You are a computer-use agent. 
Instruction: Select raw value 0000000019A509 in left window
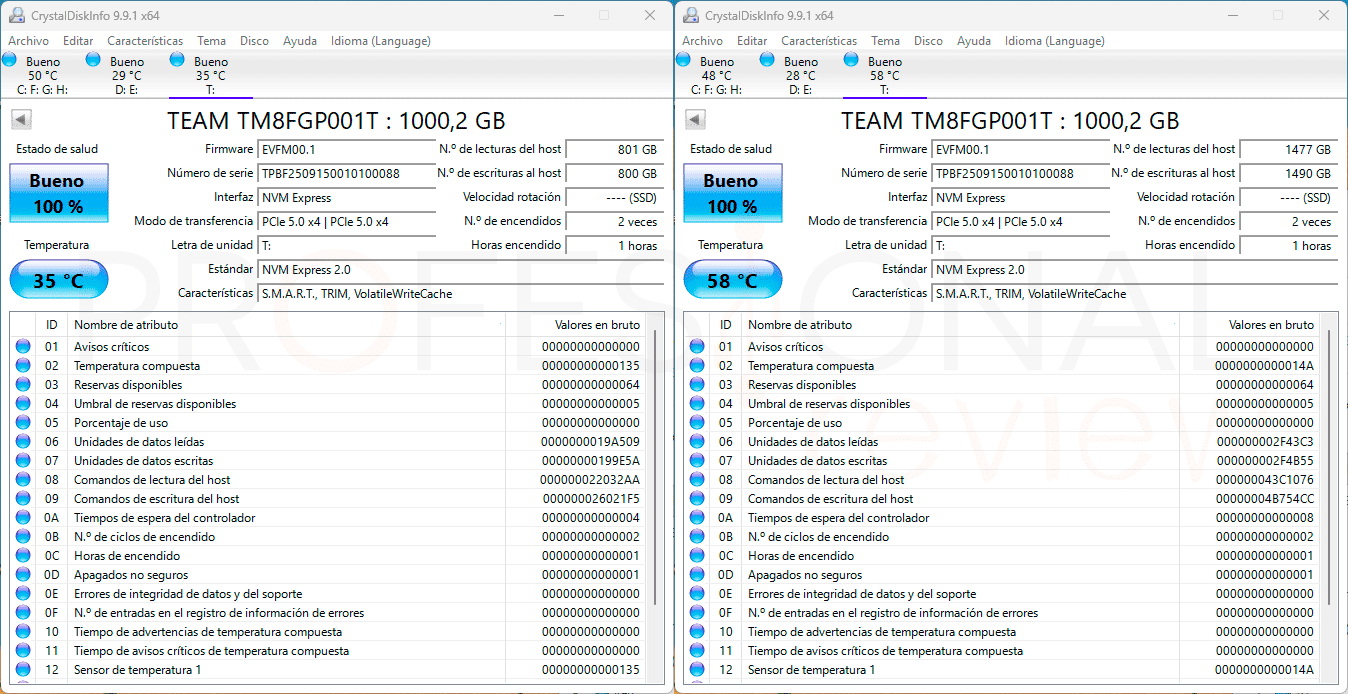tap(590, 442)
